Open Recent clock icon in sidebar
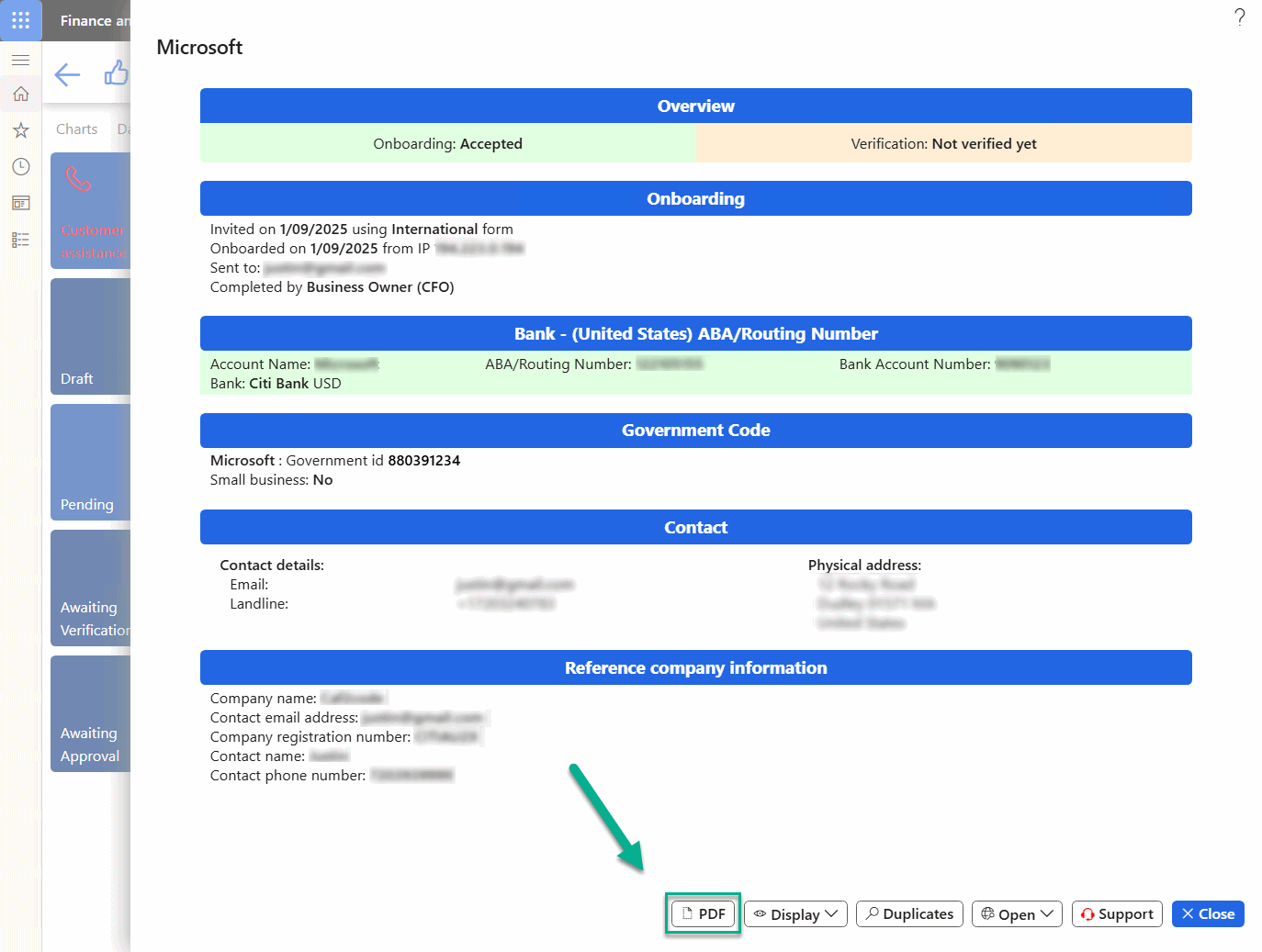The width and height of the screenshot is (1262, 952). [x=20, y=166]
